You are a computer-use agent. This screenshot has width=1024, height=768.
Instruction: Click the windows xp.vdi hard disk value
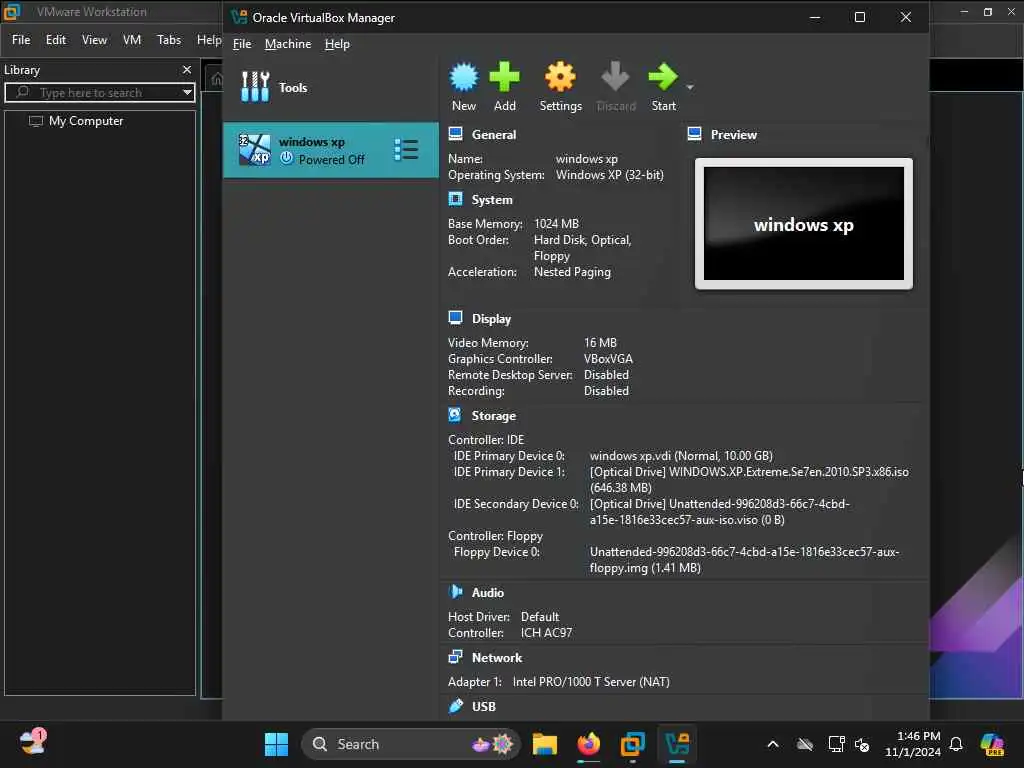coord(681,456)
